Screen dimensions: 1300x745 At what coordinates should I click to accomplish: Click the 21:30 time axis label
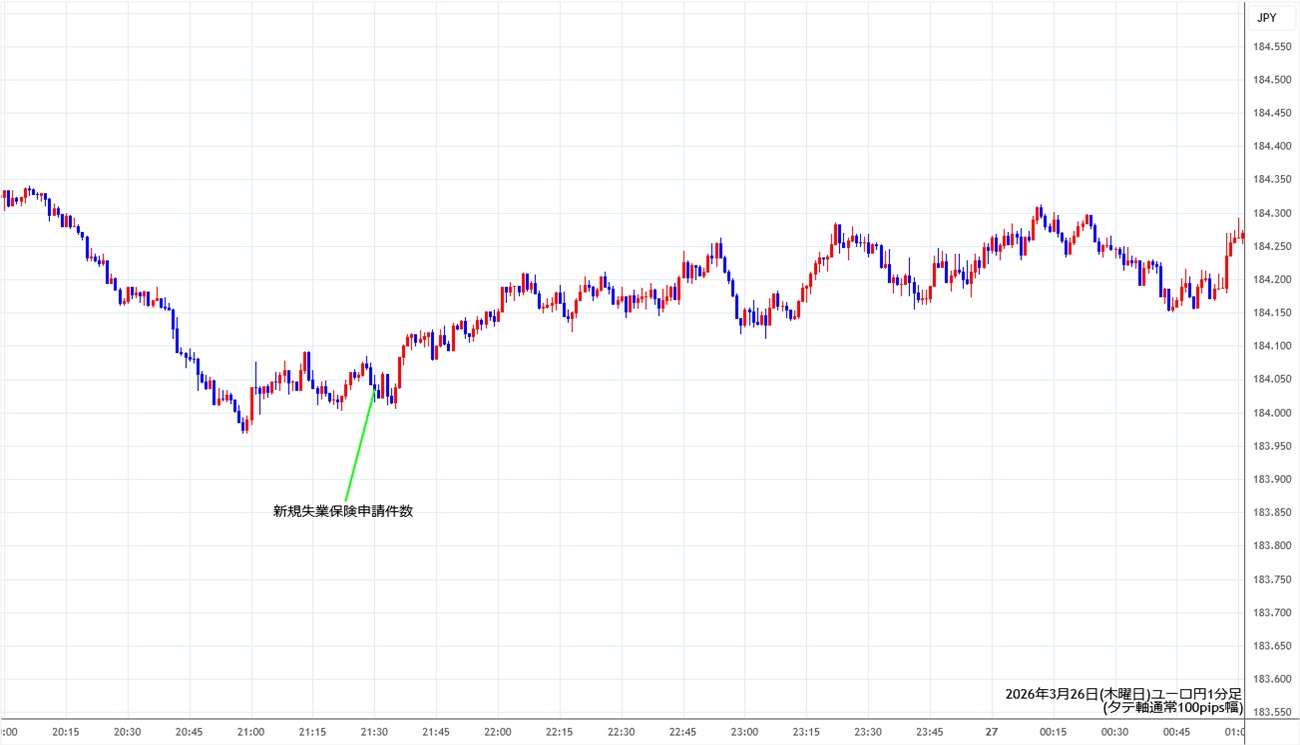(374, 732)
